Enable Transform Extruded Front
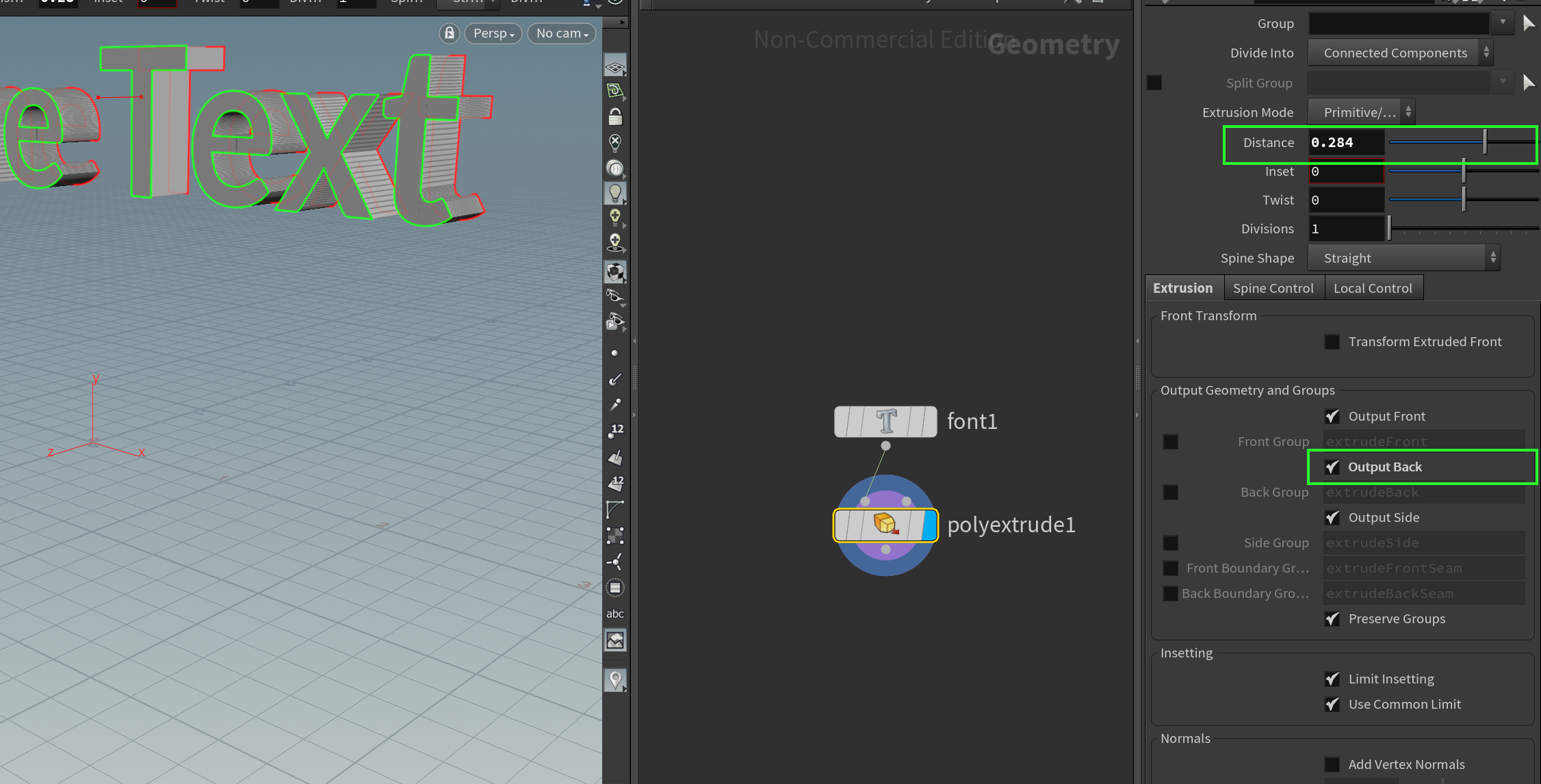The height and width of the screenshot is (784, 1541). pos(1332,341)
